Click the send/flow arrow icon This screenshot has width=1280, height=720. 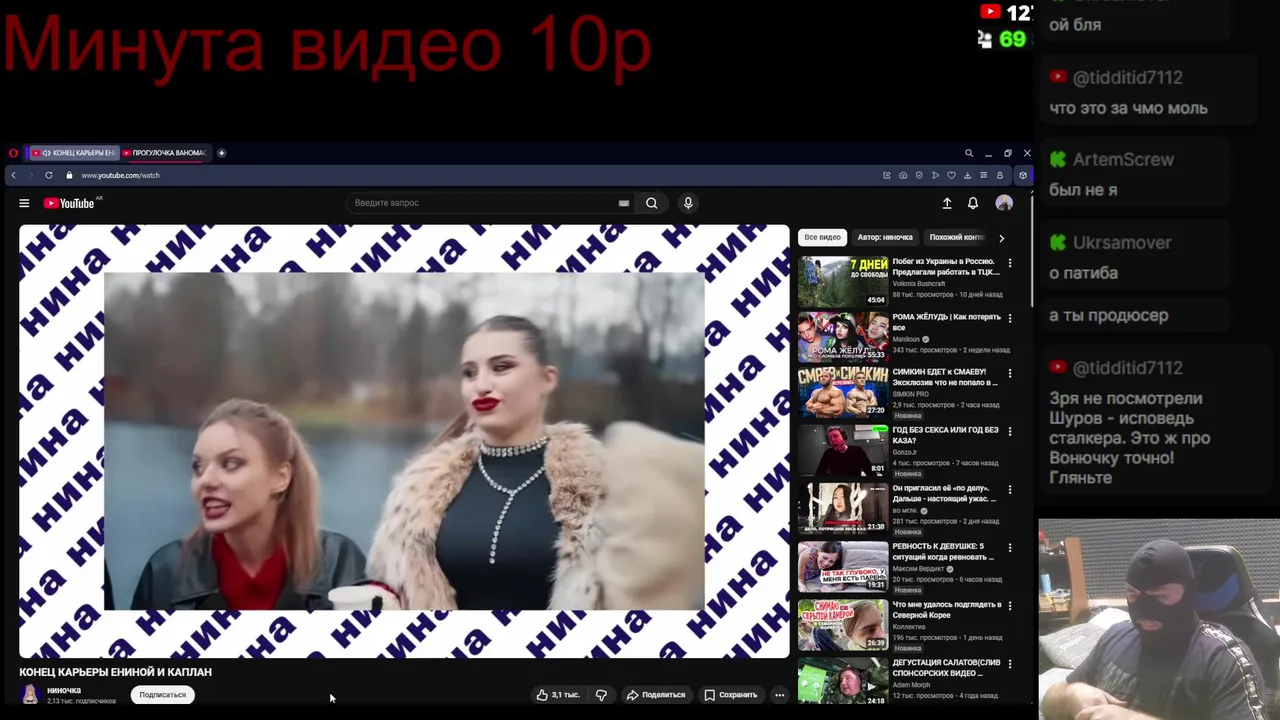pos(935,175)
